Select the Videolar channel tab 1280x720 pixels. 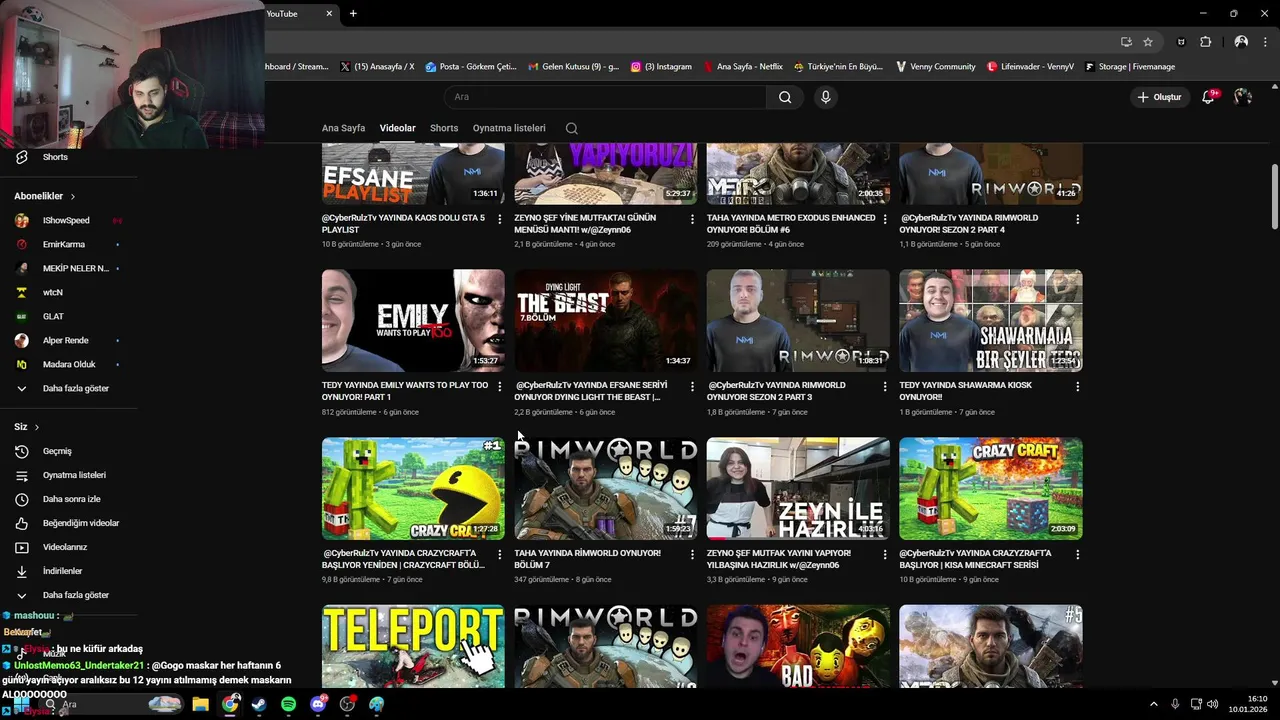tap(397, 128)
